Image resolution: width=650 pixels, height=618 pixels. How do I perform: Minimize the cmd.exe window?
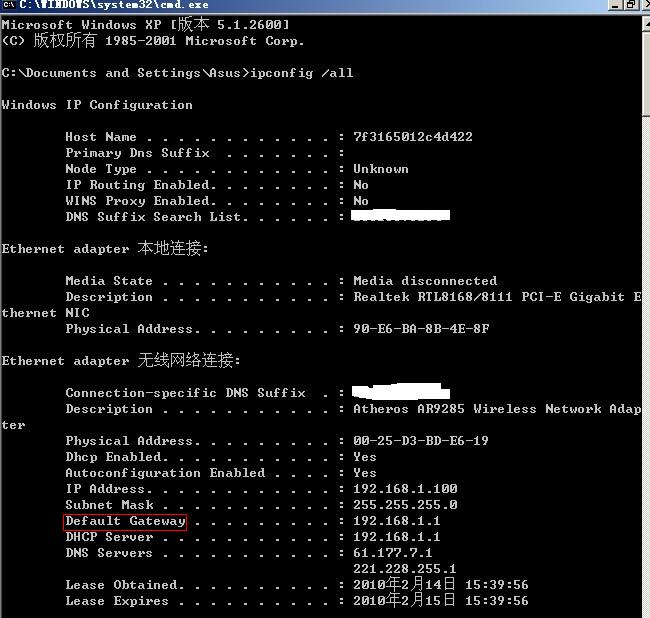(x=616, y=5)
